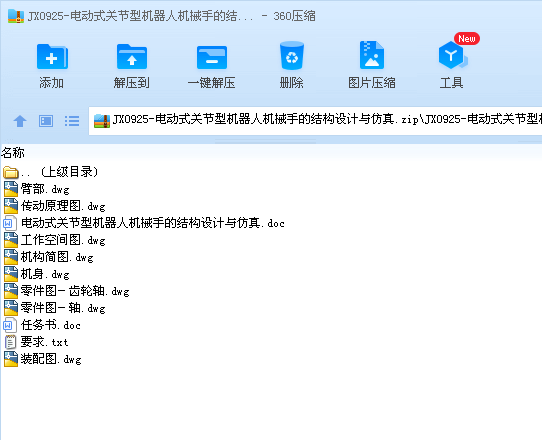Viewport: 542px width, 440px height.
Task: Sort by the 名称 column header
Action: coord(13,152)
